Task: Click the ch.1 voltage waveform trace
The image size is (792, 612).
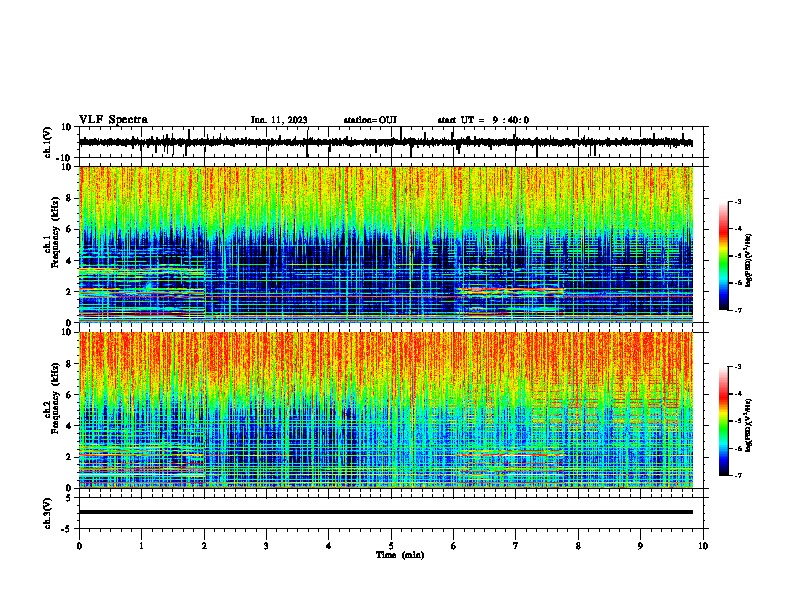Action: click(x=385, y=142)
